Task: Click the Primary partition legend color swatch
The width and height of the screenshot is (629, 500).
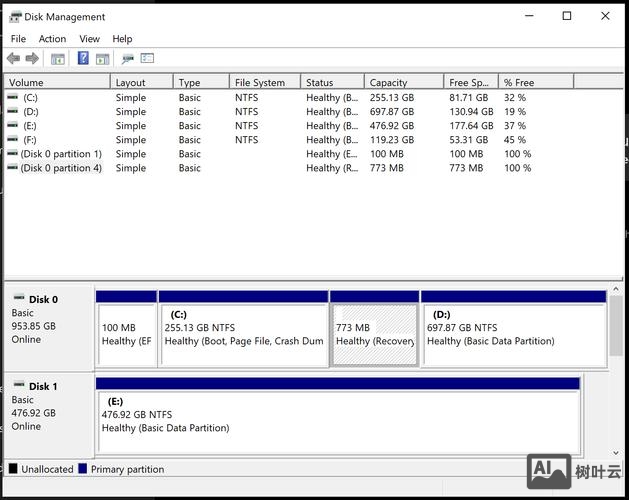Action: pos(82,469)
